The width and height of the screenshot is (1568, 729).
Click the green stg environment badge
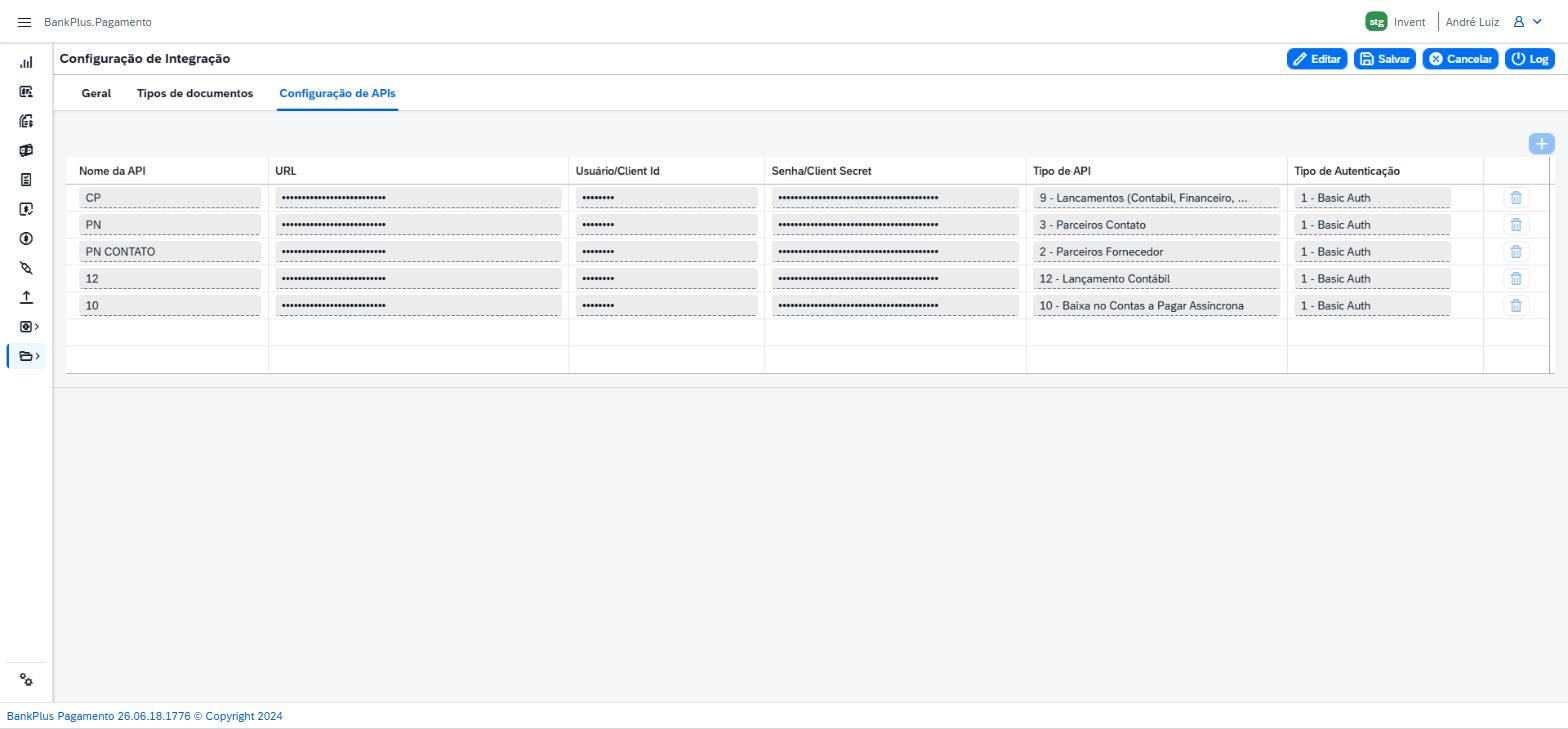(1376, 21)
